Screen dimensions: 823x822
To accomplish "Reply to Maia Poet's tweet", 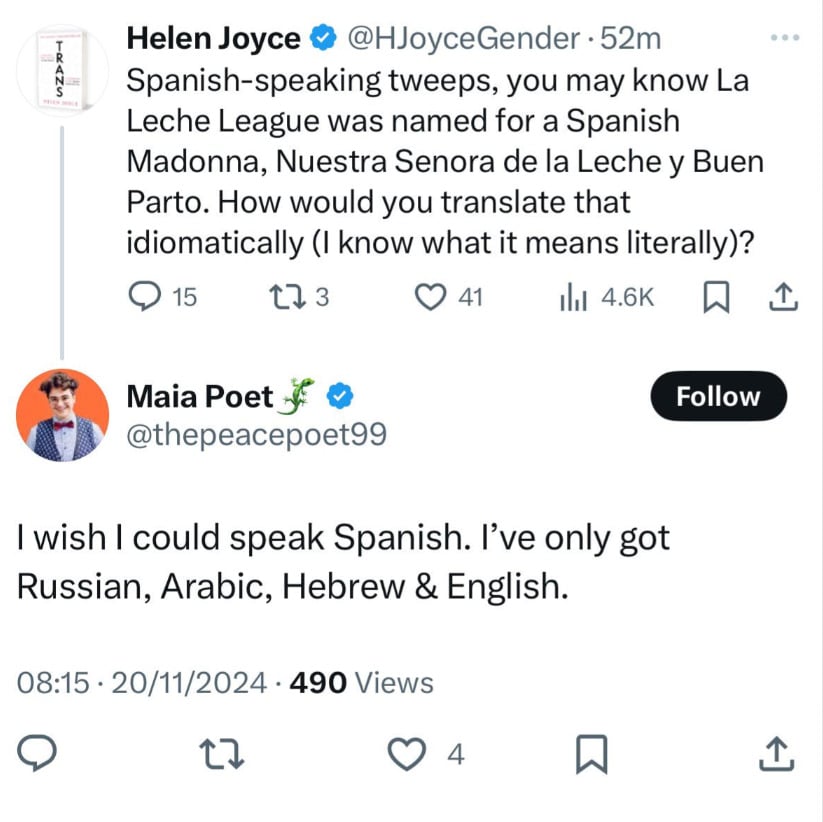I will [38, 753].
